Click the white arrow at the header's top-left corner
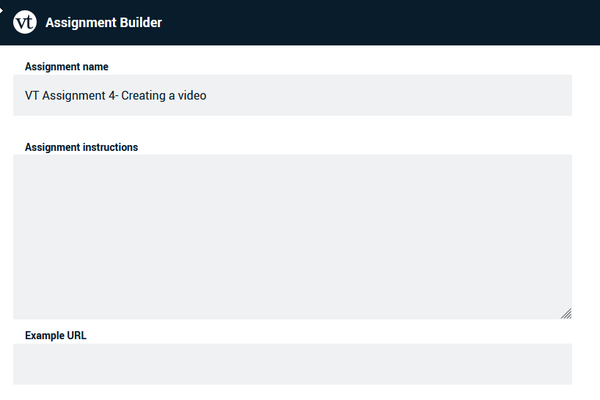Screen dimensions: 600x400 [1, 10]
